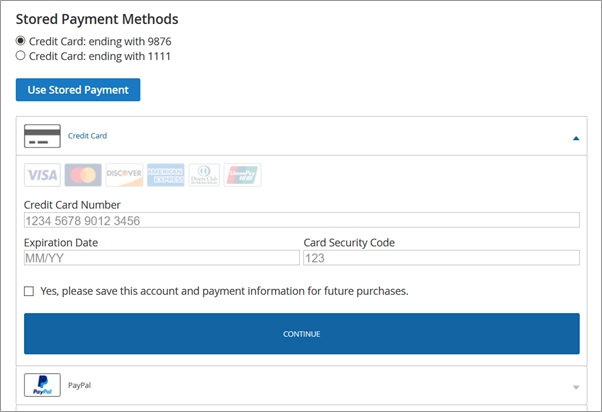Select stored card ending with 1111
Viewport: 602px width, 412px height.
point(21,57)
